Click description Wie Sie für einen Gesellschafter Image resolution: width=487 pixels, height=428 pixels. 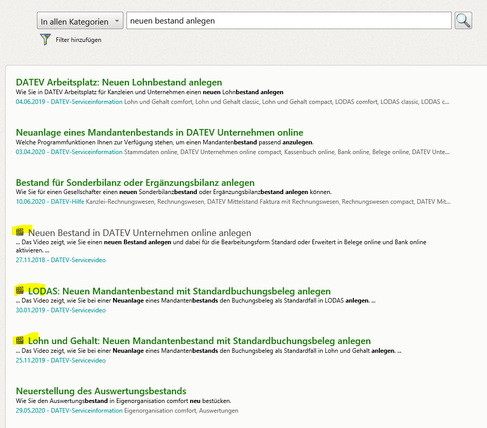coord(173,192)
